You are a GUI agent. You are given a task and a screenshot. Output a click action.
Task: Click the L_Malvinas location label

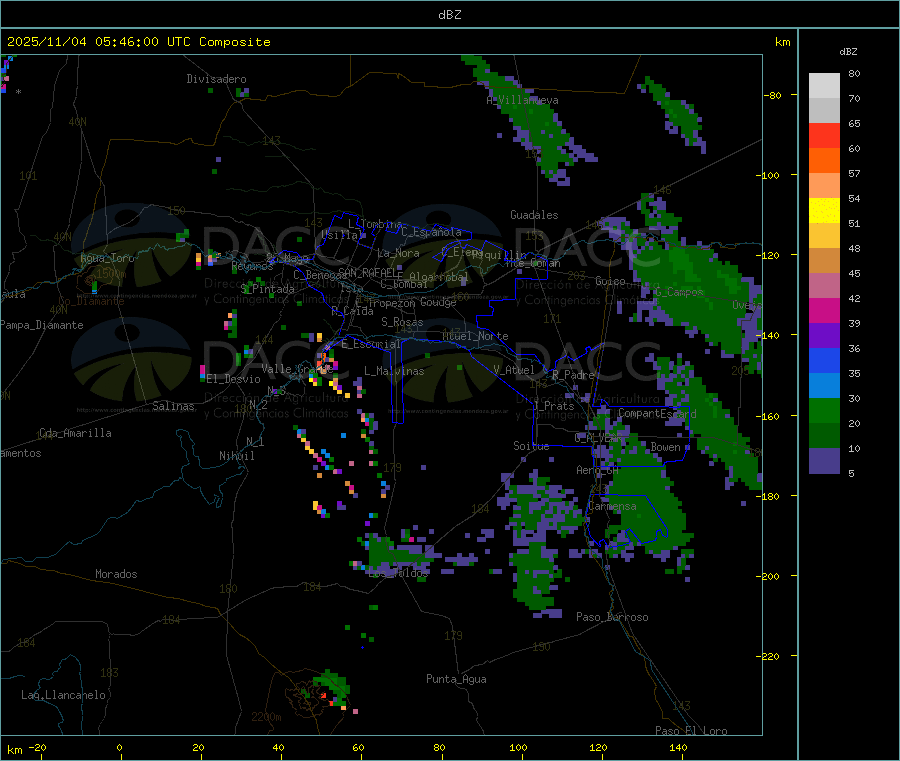(394, 372)
